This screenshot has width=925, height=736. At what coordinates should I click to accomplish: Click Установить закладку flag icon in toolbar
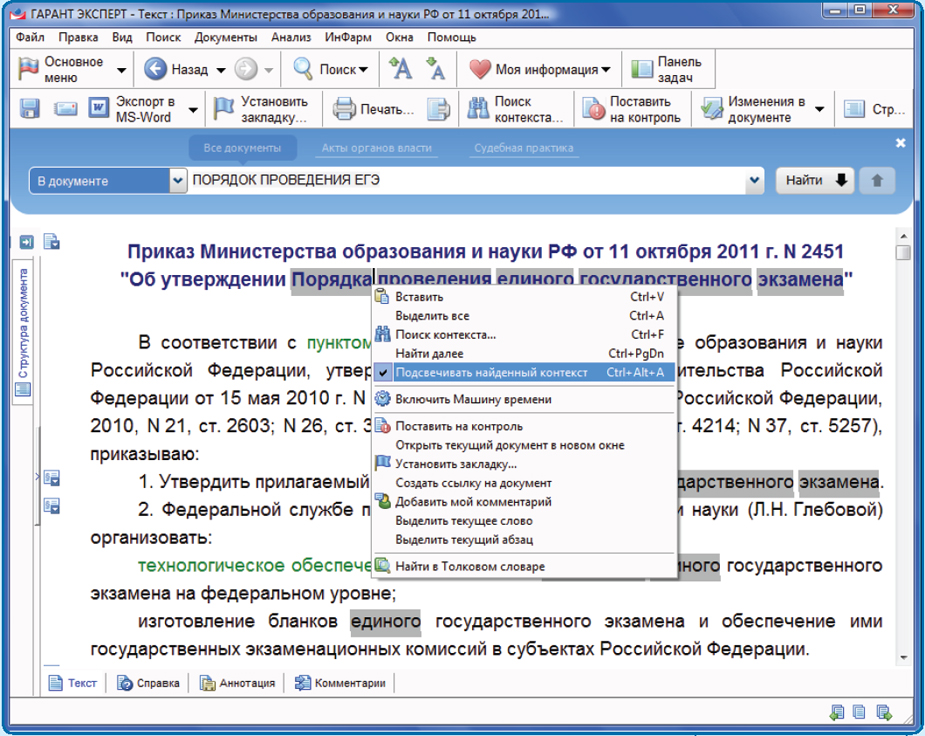coord(224,109)
